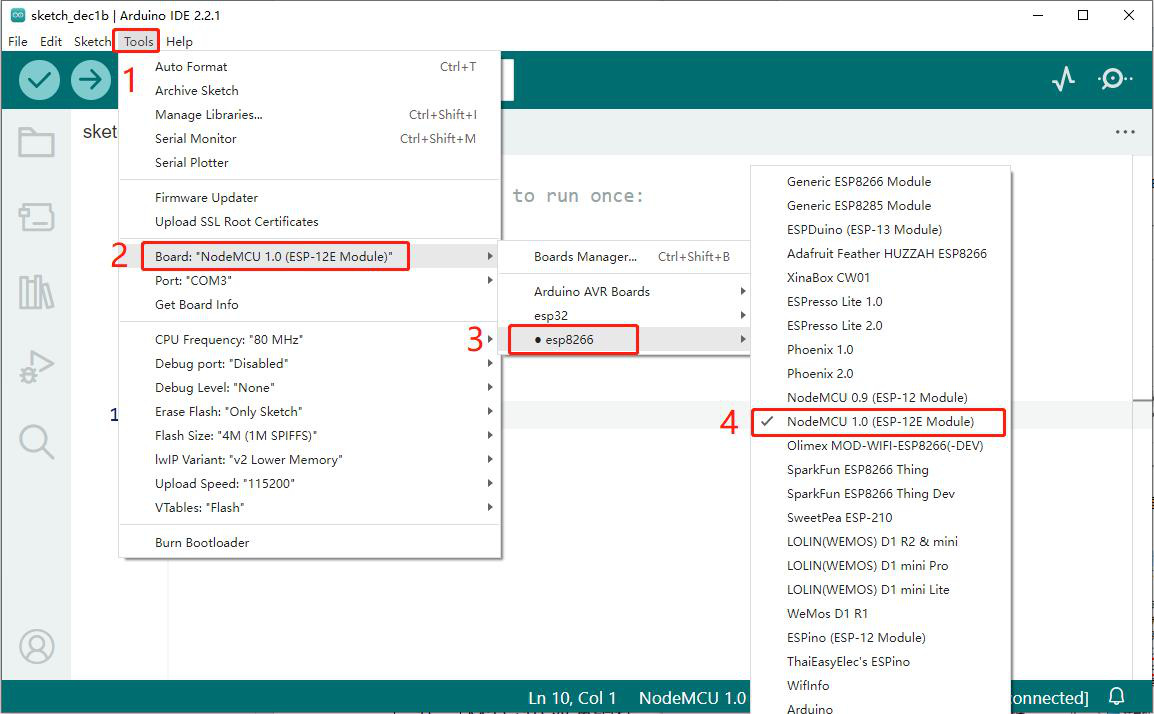Open the File menu

[18, 41]
